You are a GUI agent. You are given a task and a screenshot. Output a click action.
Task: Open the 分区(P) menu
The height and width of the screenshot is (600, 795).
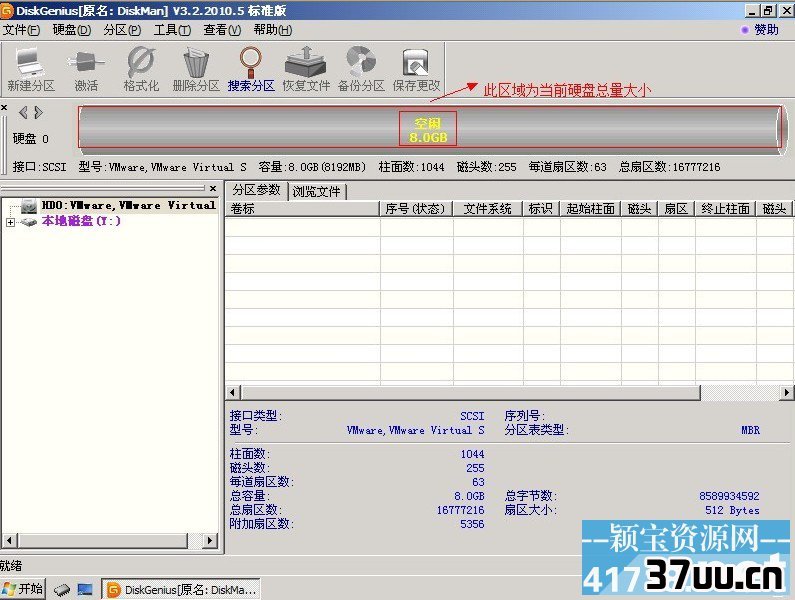coord(122,30)
